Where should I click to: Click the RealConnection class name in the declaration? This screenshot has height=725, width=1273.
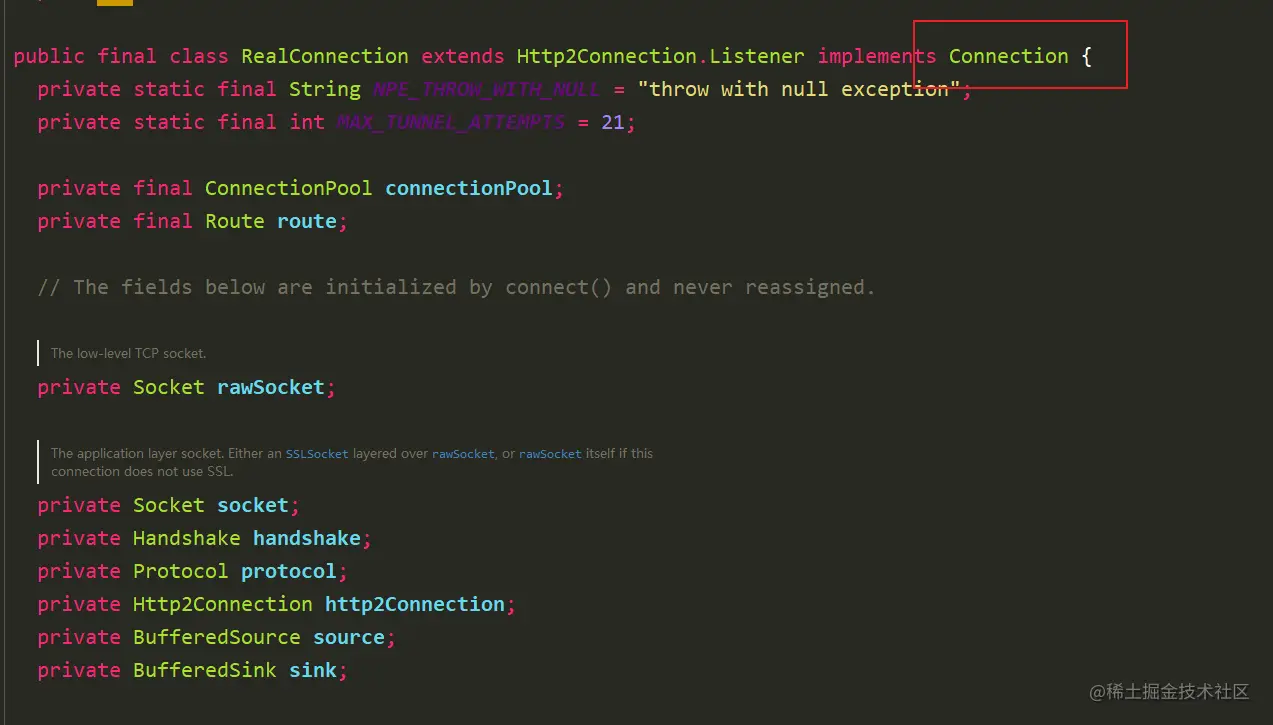point(325,56)
